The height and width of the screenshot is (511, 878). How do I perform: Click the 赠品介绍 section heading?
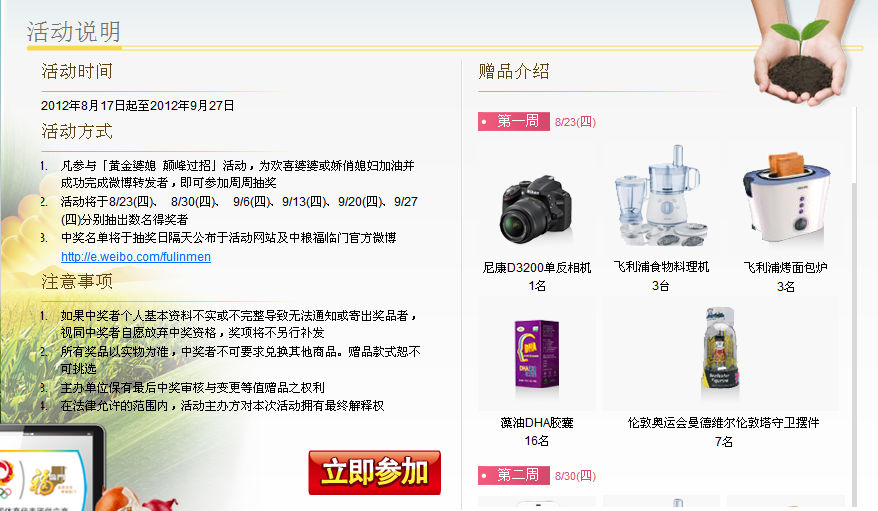coord(513,71)
